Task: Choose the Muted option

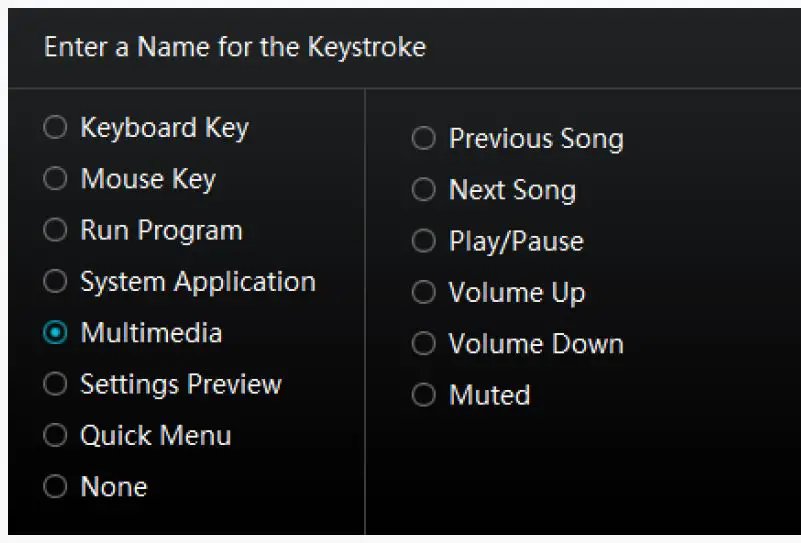Action: [424, 395]
